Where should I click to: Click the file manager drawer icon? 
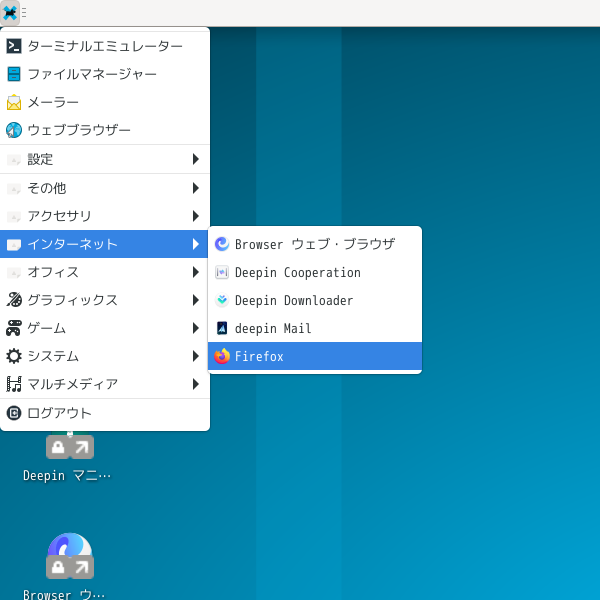pyautogui.click(x=14, y=74)
